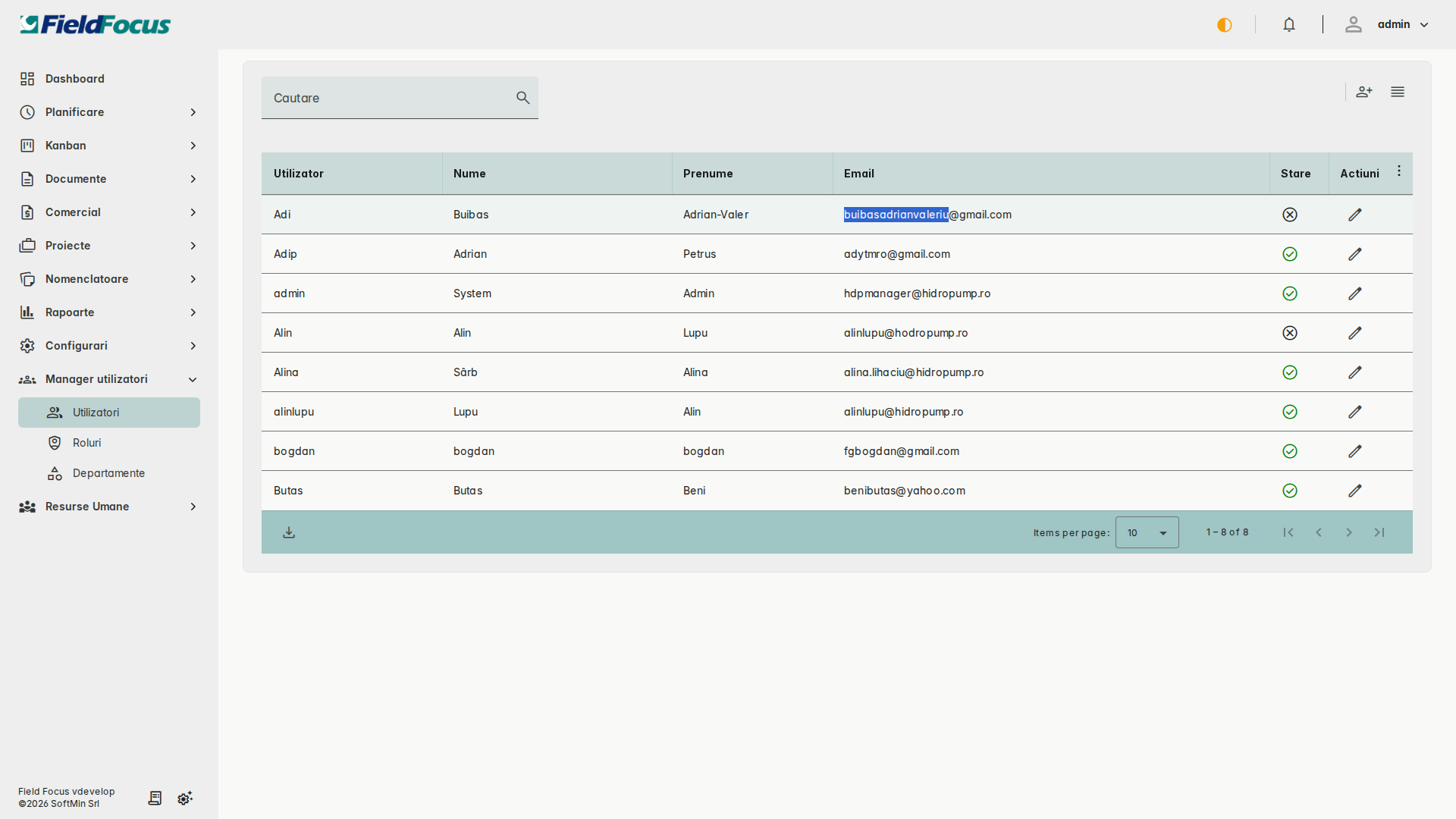1456x819 pixels.
Task: Open the table density list icon
Action: point(1398,92)
